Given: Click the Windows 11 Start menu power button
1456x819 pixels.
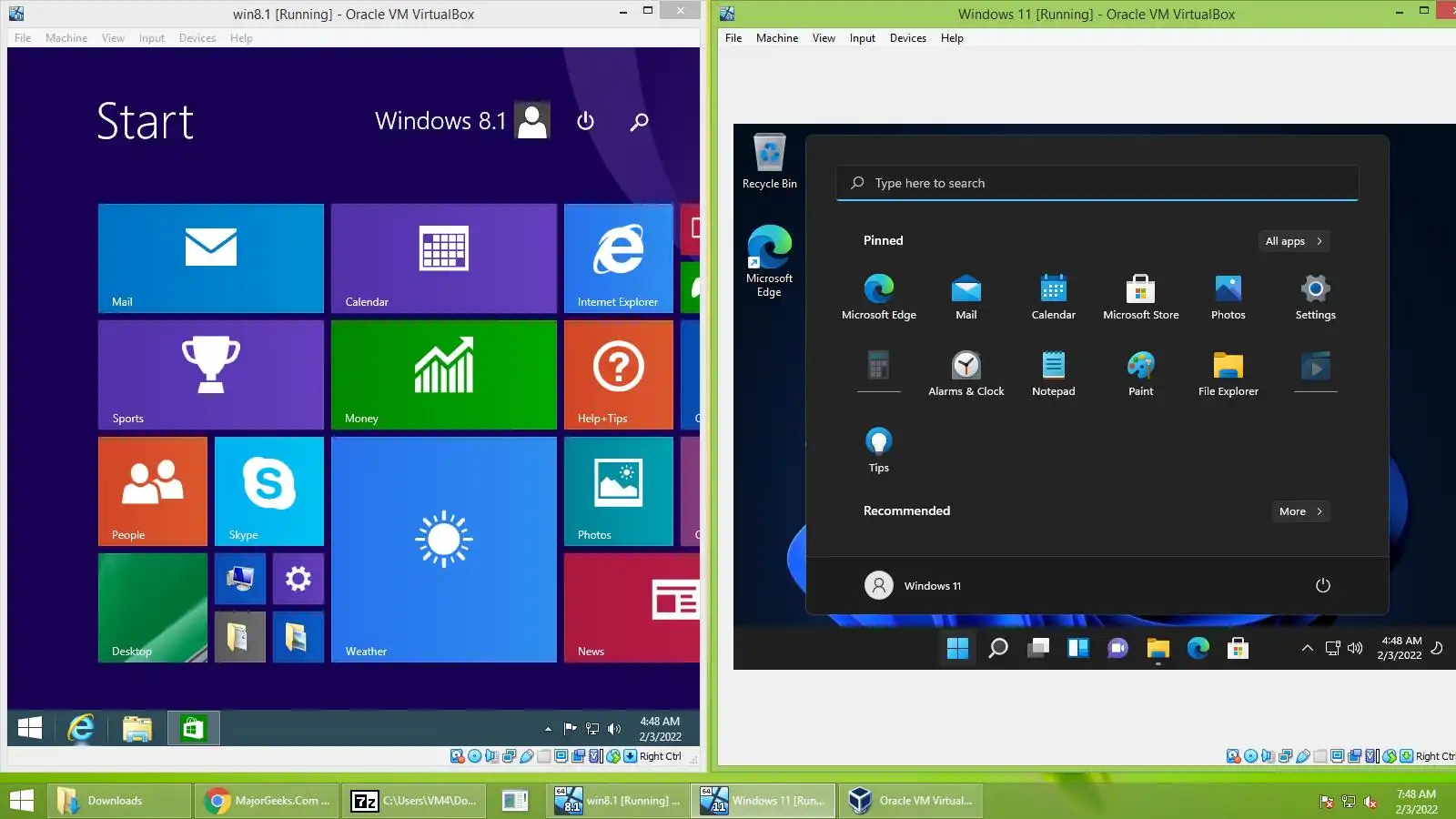Looking at the screenshot, I should point(1323,585).
